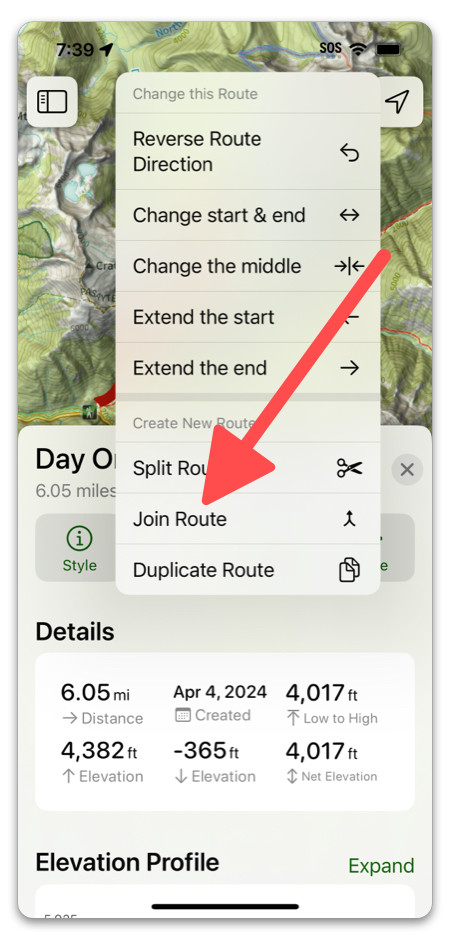Click the scissors icon for Split Route
The width and height of the screenshot is (450, 940).
coord(349,468)
